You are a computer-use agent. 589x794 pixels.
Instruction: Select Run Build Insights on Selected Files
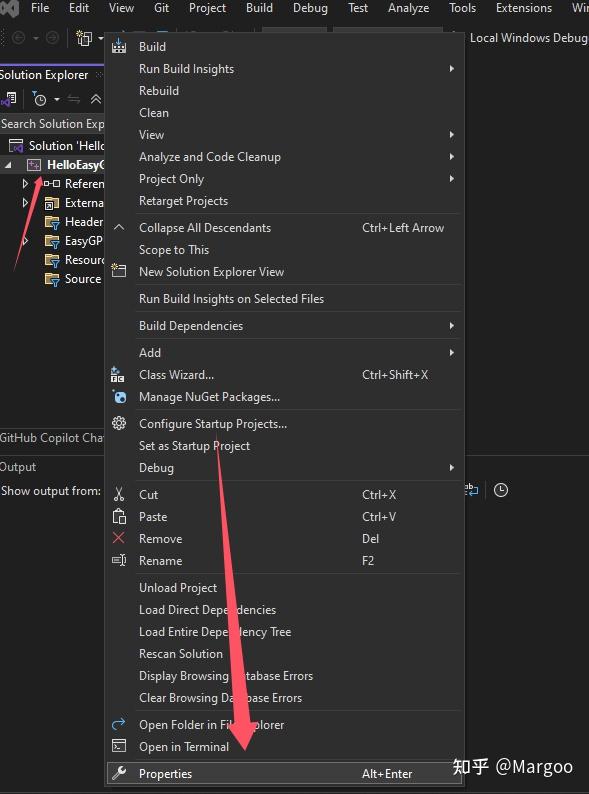[231, 299]
